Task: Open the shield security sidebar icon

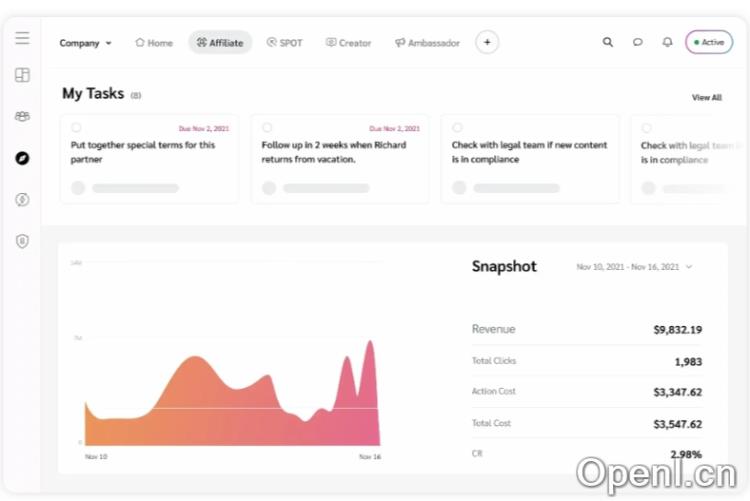Action: click(x=22, y=241)
